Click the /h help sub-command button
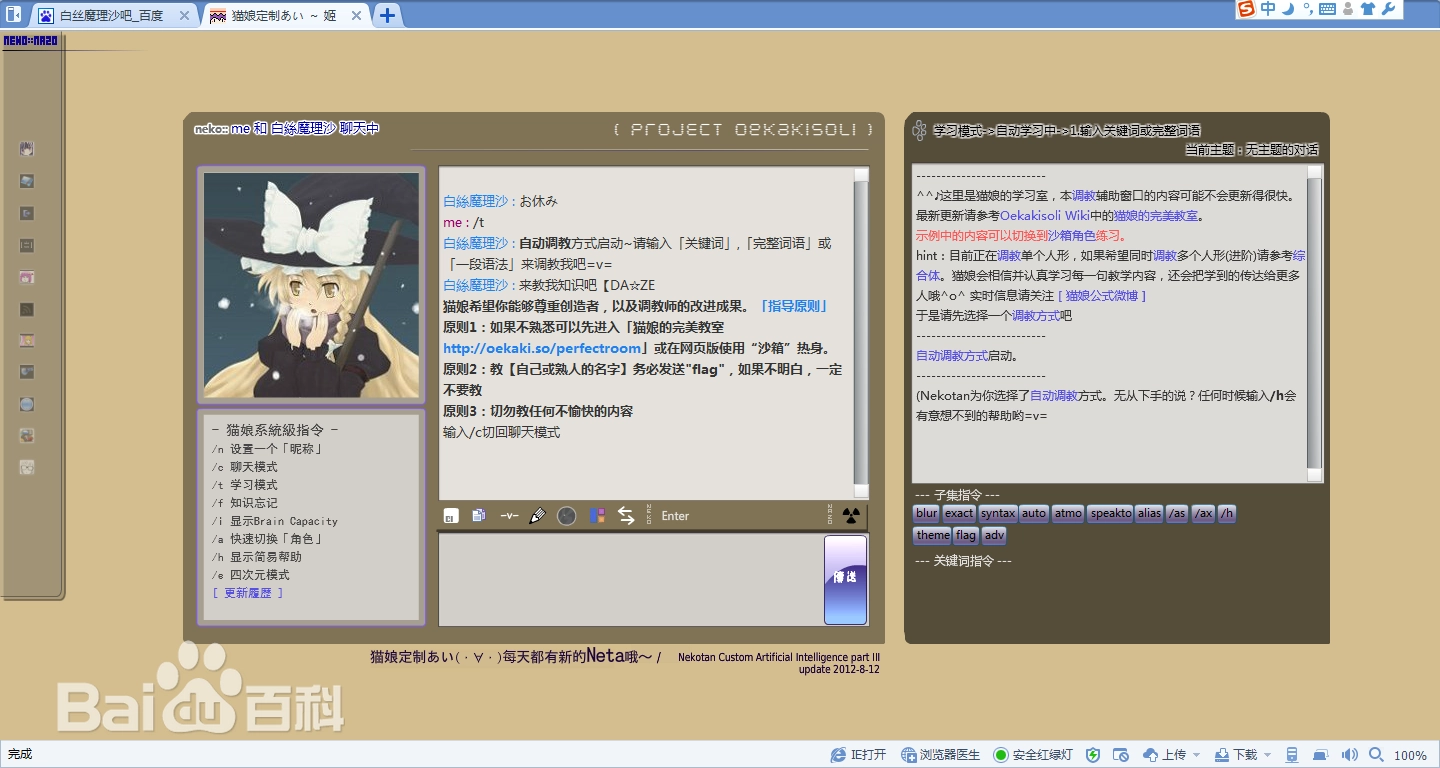The image size is (1440, 768). click(1227, 513)
